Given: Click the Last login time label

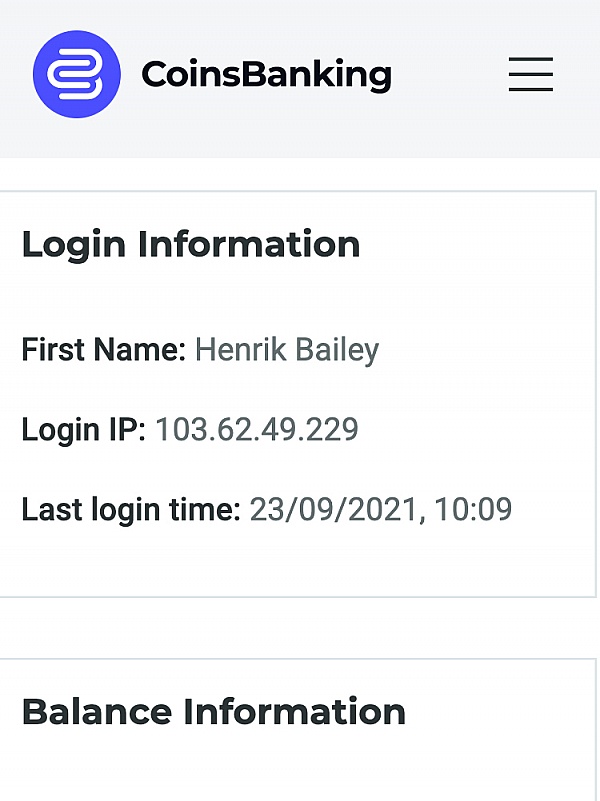Looking at the screenshot, I should (x=131, y=510).
